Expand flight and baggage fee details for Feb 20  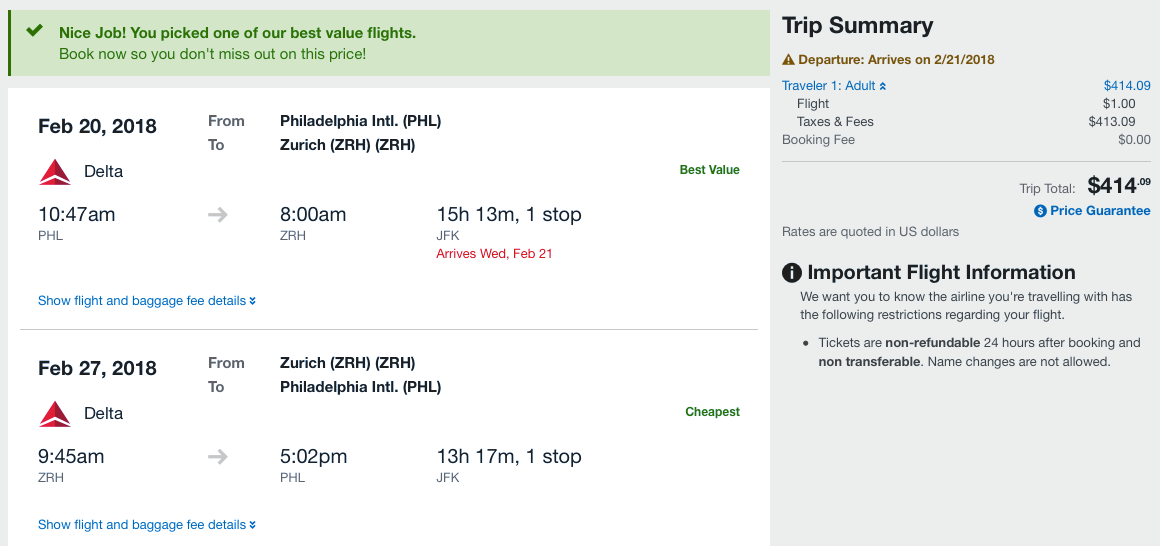(x=146, y=301)
